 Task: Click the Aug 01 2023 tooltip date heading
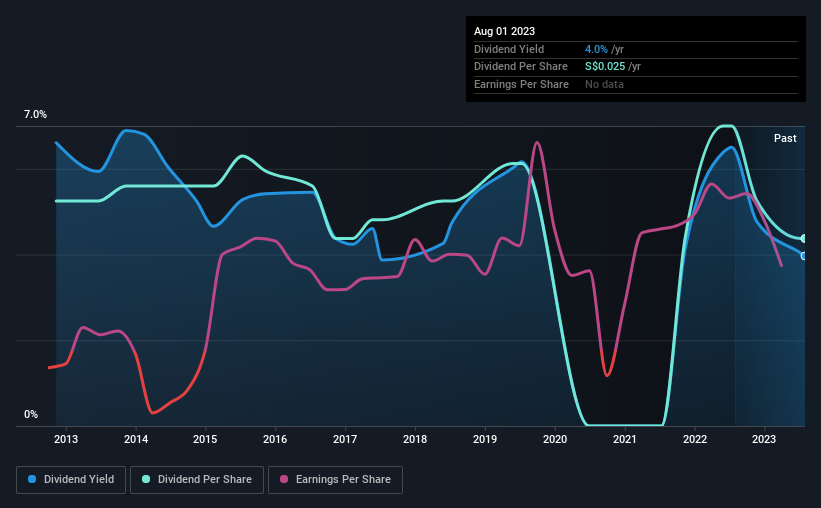point(504,31)
